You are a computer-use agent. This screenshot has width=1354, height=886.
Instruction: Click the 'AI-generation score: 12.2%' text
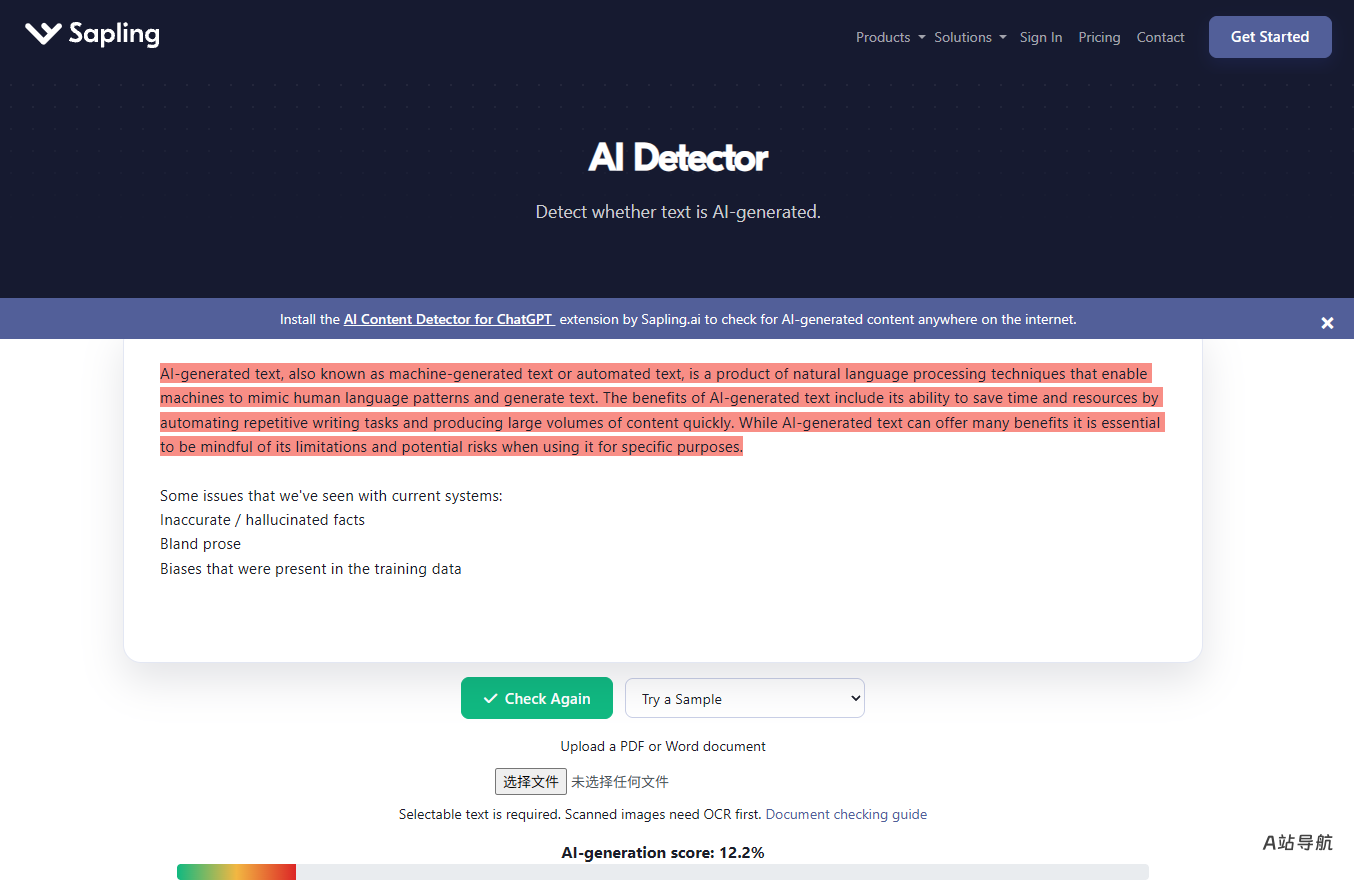tap(663, 853)
